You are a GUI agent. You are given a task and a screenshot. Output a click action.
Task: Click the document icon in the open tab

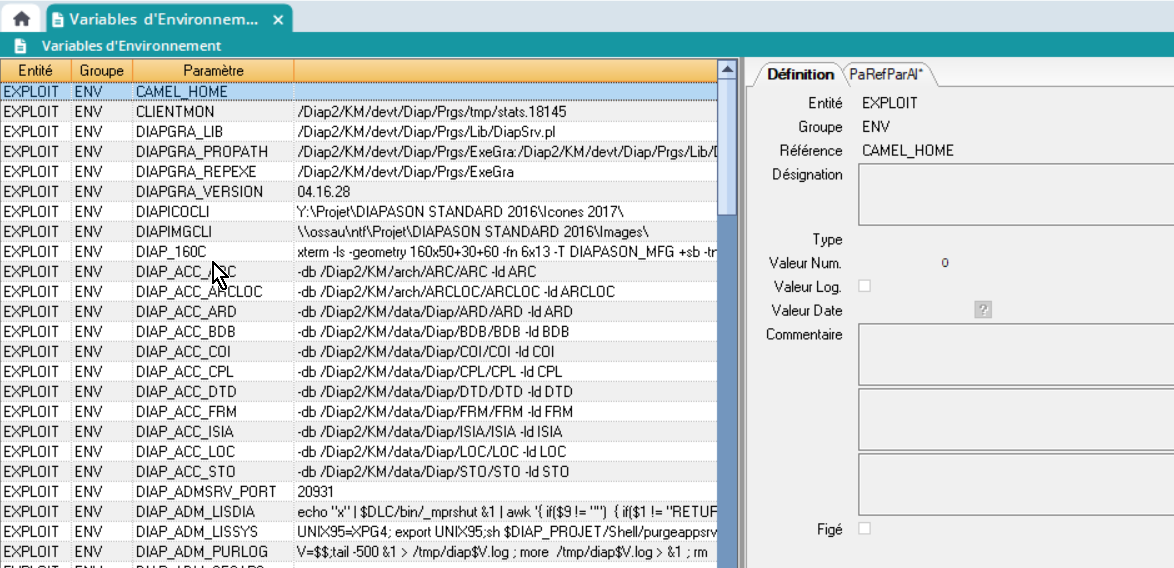click(57, 19)
